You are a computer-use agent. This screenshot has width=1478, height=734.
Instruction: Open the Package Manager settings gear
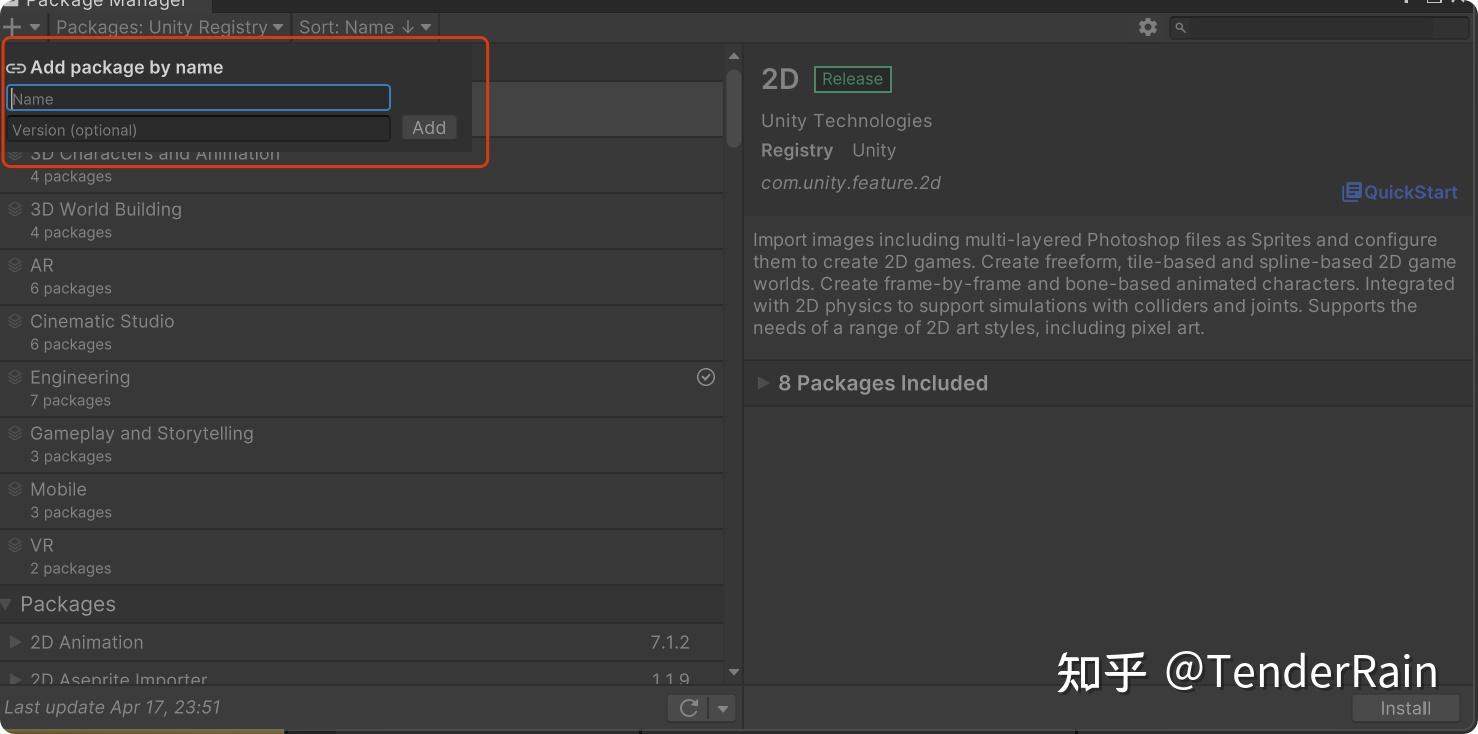click(1147, 27)
